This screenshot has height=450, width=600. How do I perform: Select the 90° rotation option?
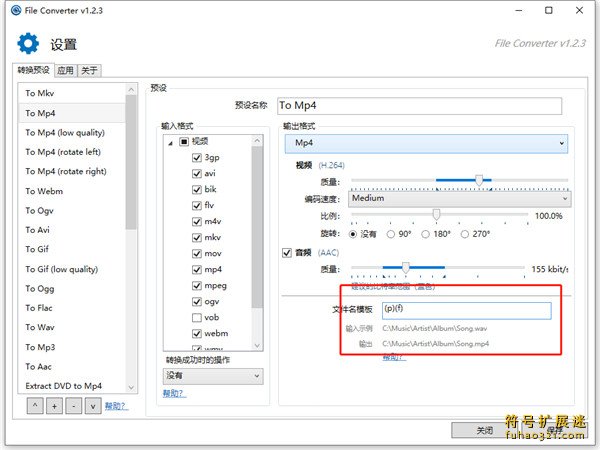[391, 234]
